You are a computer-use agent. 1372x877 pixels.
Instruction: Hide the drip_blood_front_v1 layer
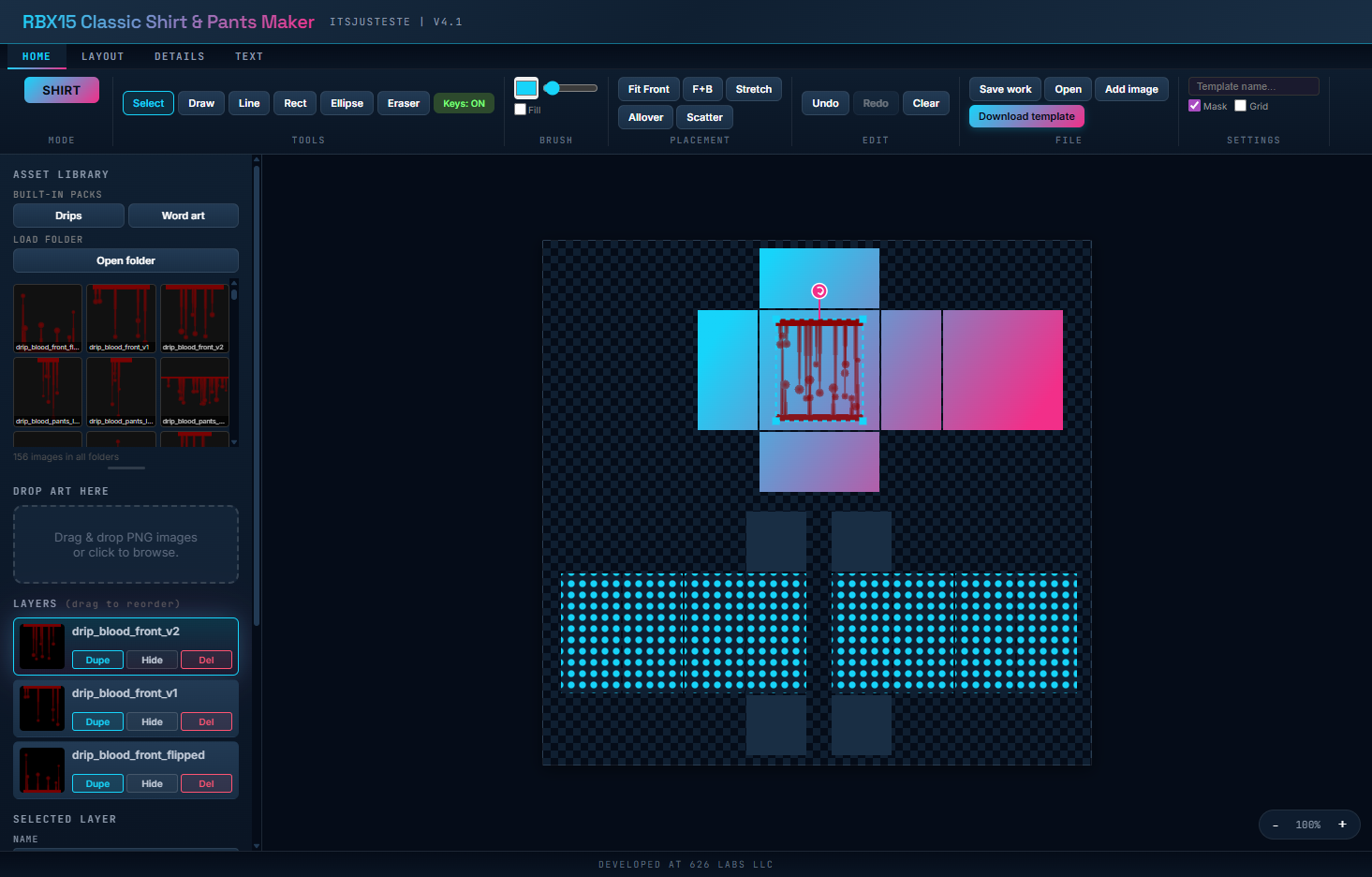coord(152,721)
